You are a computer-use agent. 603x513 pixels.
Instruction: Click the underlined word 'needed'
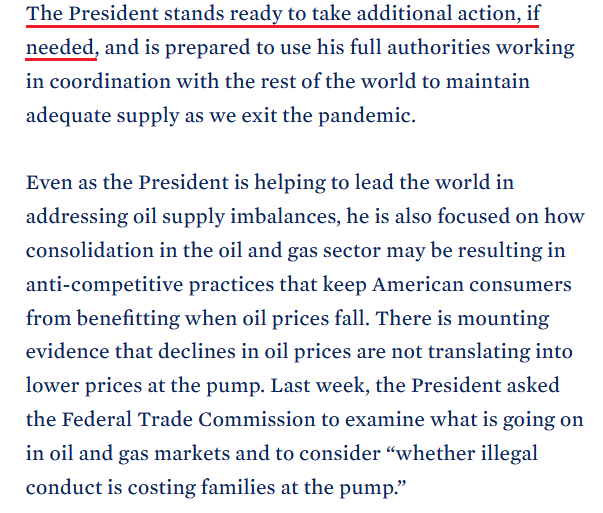point(60,48)
